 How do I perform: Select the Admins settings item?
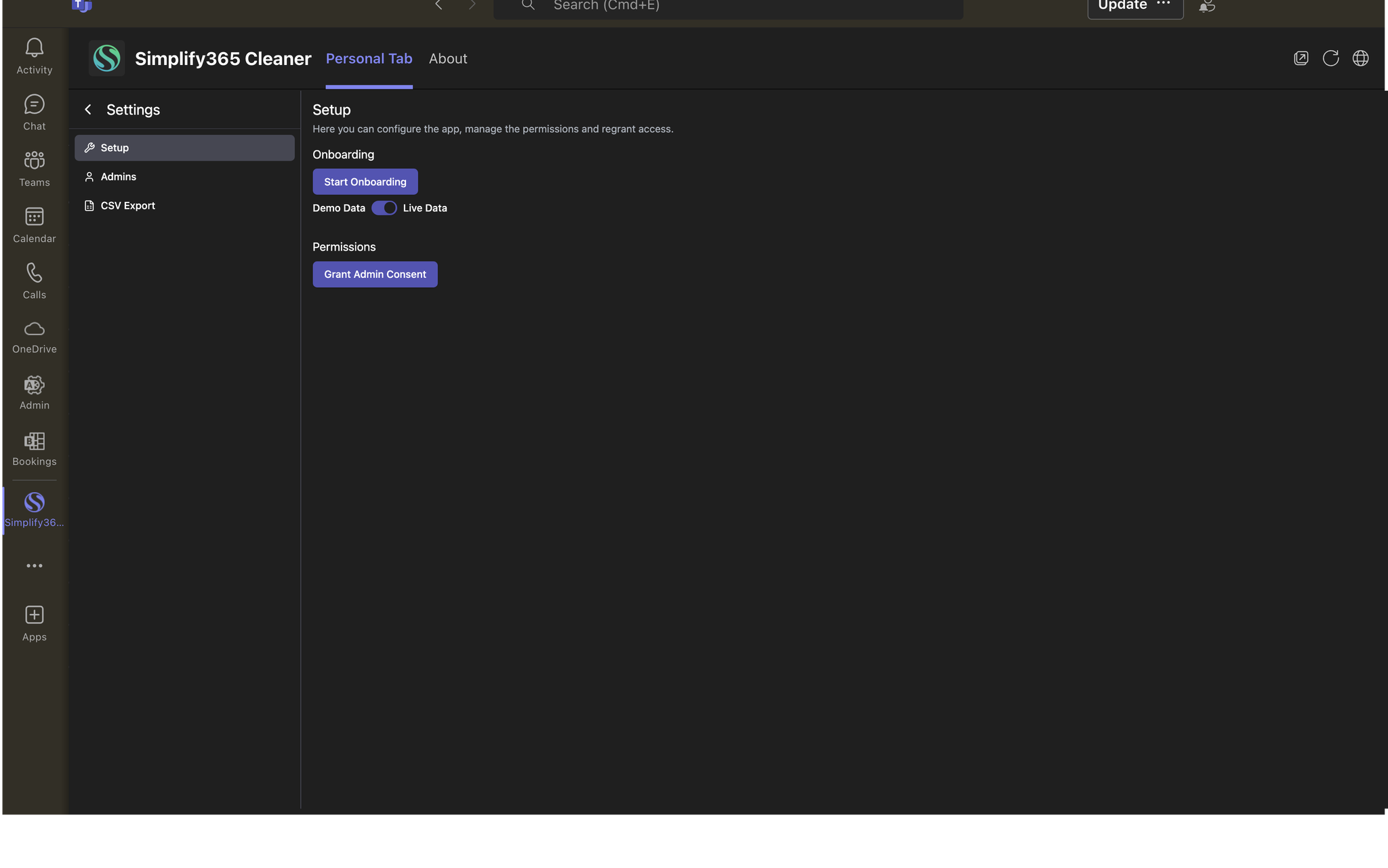tap(184, 177)
